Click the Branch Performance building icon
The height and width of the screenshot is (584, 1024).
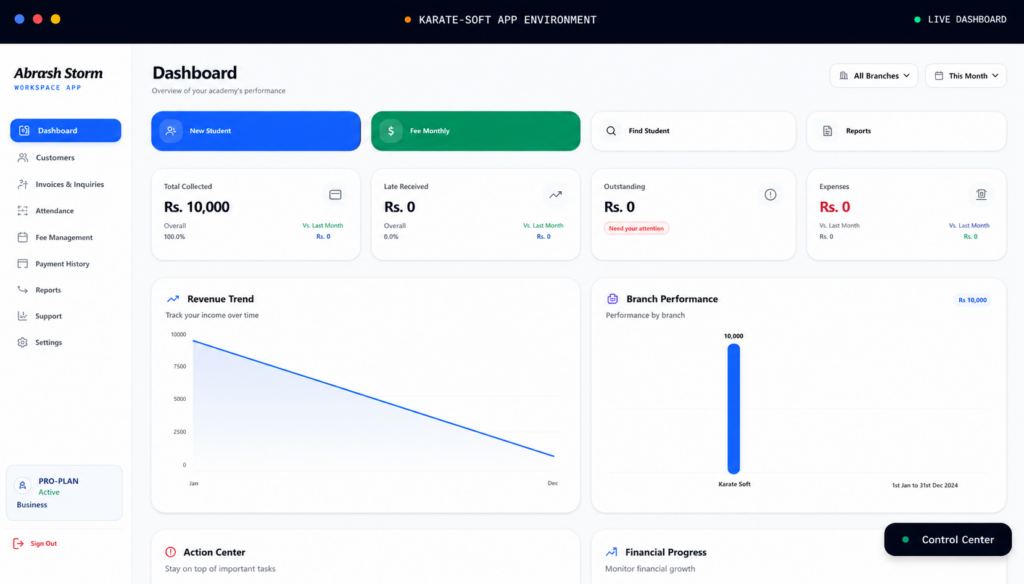click(613, 299)
